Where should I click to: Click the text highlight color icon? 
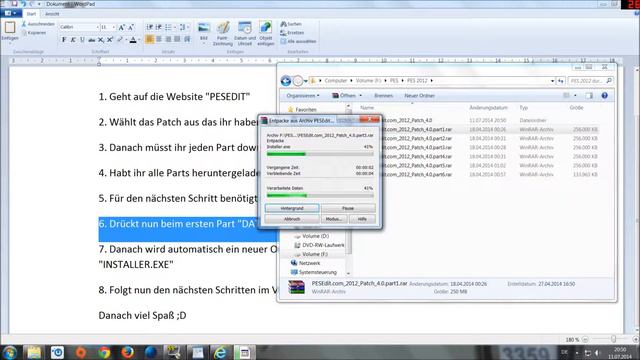[120, 40]
